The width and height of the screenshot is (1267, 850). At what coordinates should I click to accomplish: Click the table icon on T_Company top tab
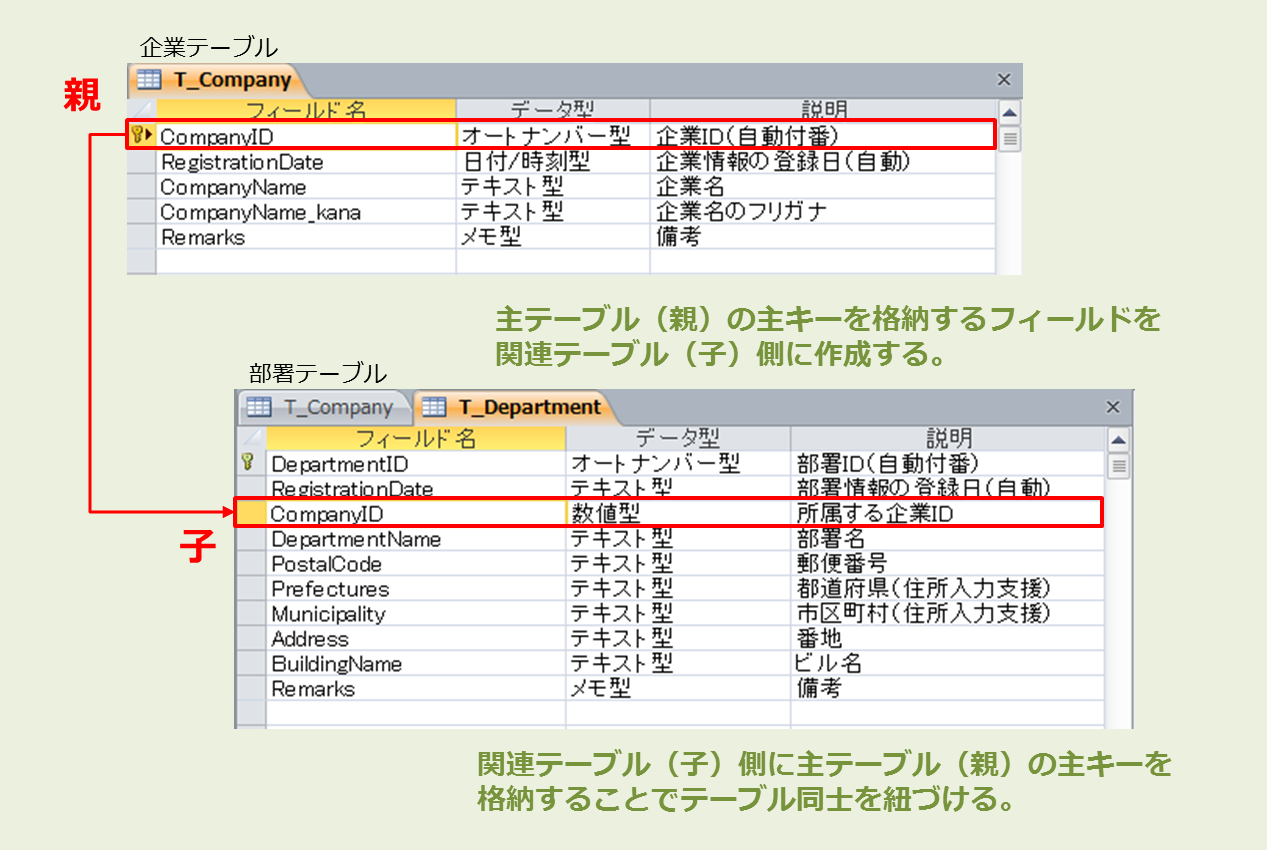coord(149,81)
